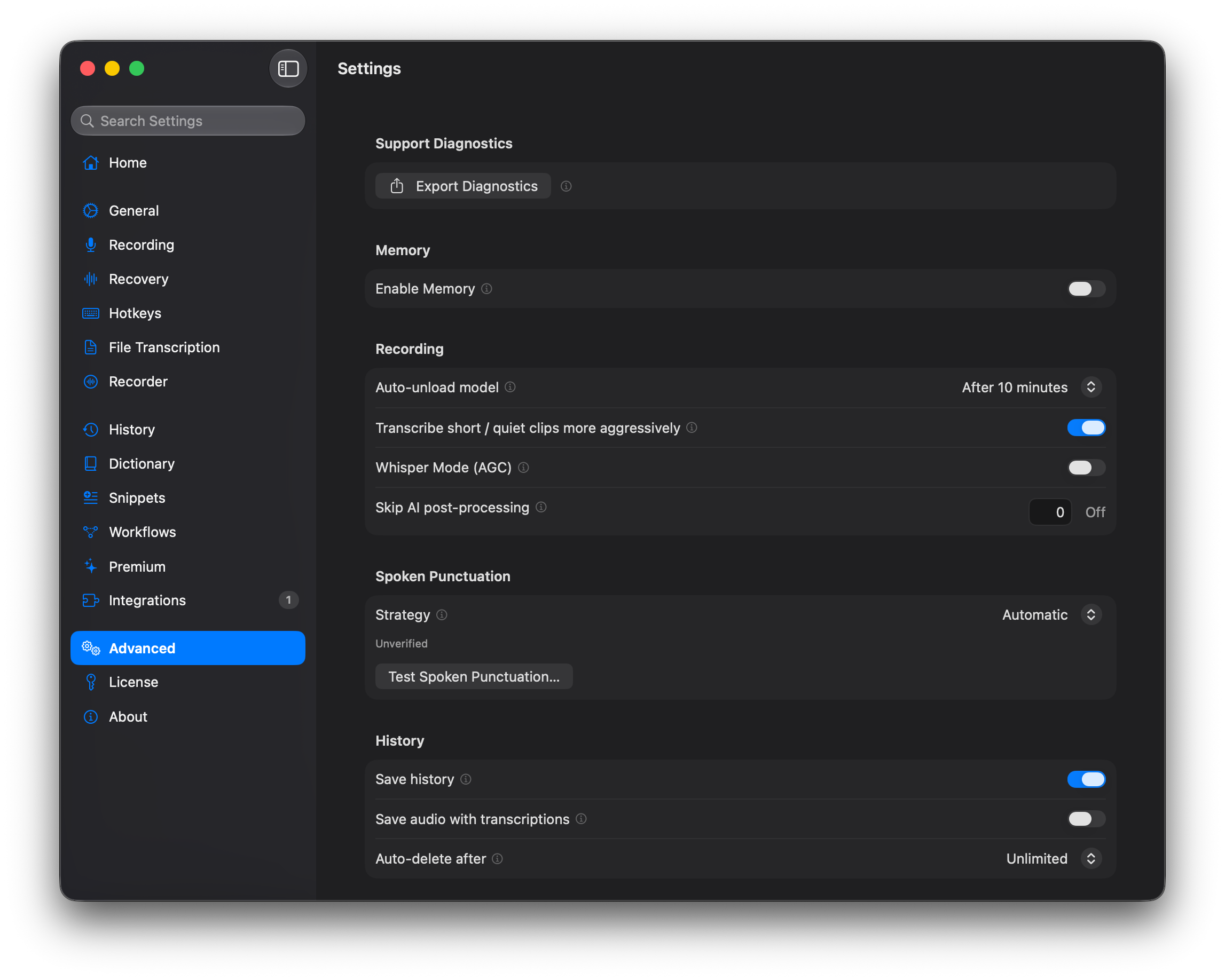Click the Hotkeys keyboard icon
The height and width of the screenshot is (980, 1225).
pos(91,313)
